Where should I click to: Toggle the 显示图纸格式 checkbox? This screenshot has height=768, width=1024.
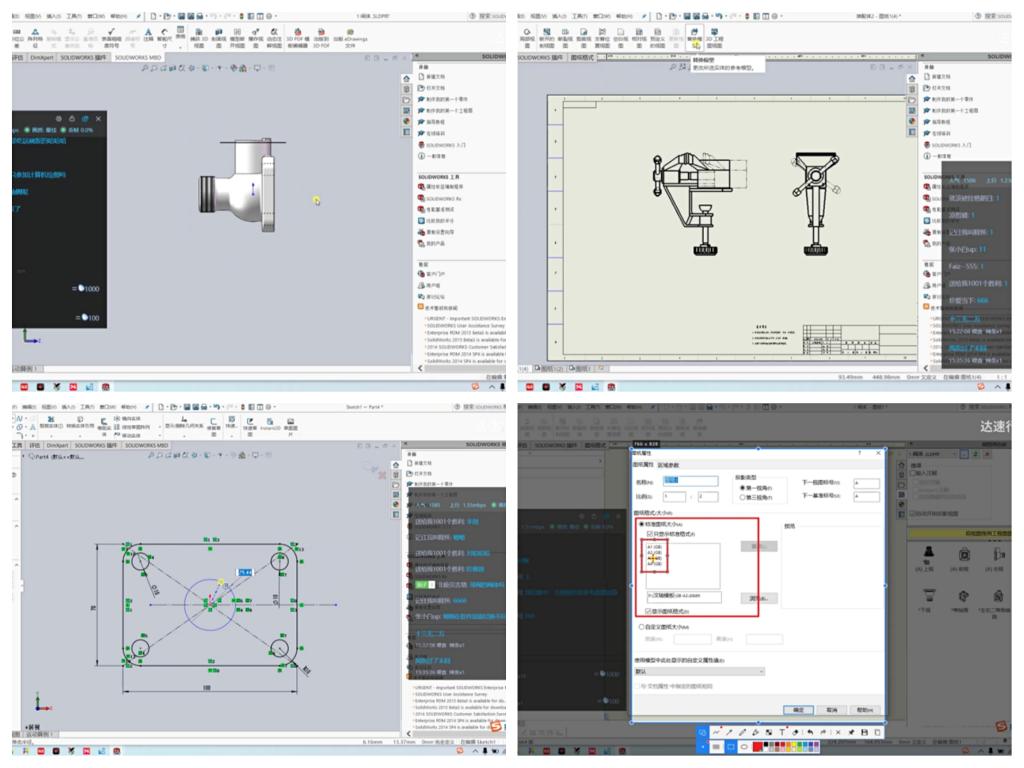(x=649, y=610)
